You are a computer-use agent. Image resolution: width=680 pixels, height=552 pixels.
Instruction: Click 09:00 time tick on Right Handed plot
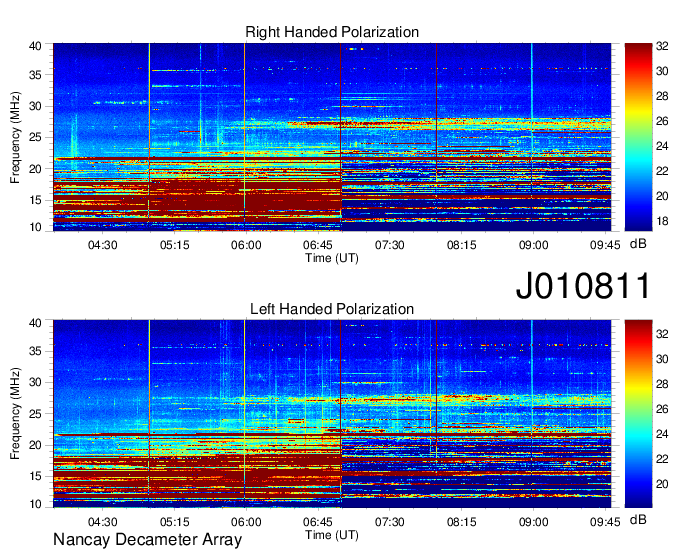click(533, 245)
